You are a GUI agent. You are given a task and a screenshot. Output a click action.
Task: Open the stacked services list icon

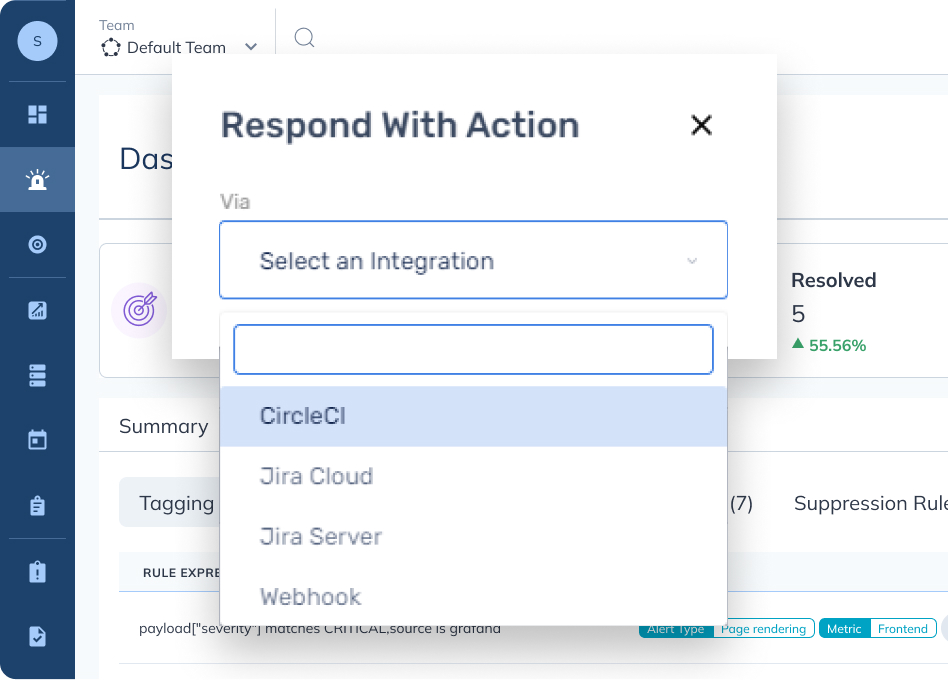tap(37, 375)
